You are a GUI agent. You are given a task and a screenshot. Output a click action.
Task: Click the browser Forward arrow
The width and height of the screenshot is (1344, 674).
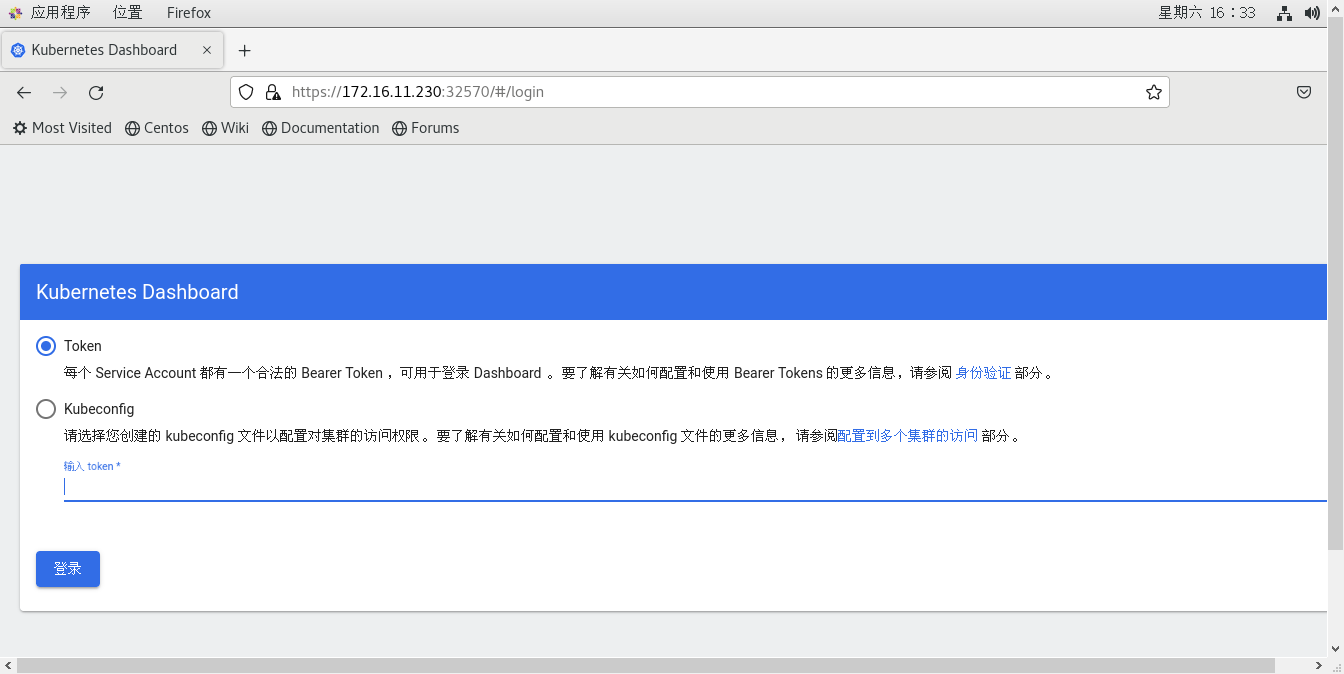click(x=60, y=93)
